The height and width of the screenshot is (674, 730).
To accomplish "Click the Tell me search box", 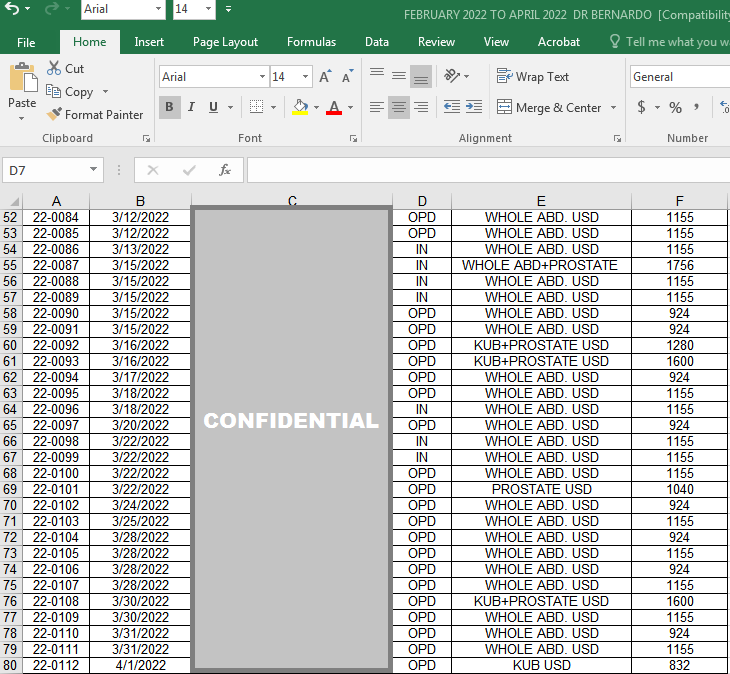I will tap(670, 42).
